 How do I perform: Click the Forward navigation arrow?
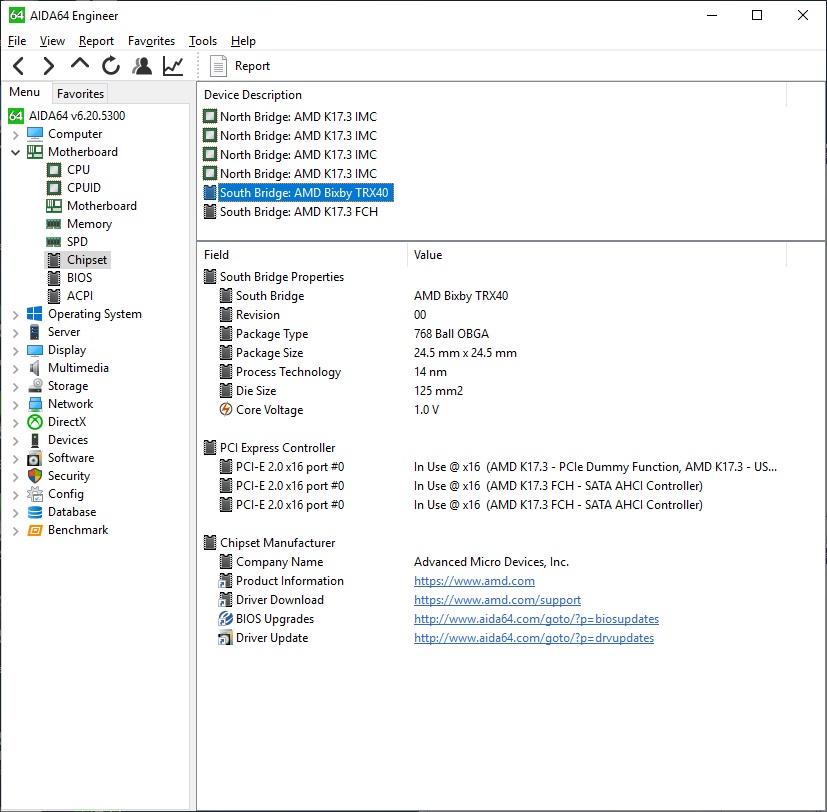48,66
